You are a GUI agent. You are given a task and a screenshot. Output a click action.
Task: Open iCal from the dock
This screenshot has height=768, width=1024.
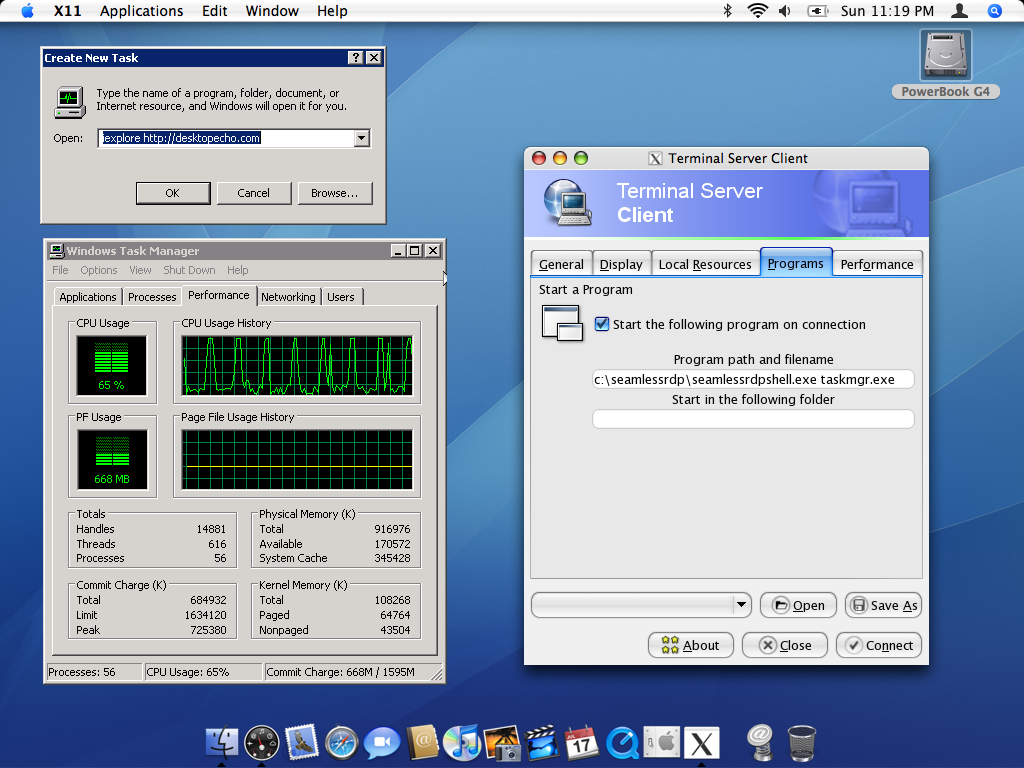point(581,743)
